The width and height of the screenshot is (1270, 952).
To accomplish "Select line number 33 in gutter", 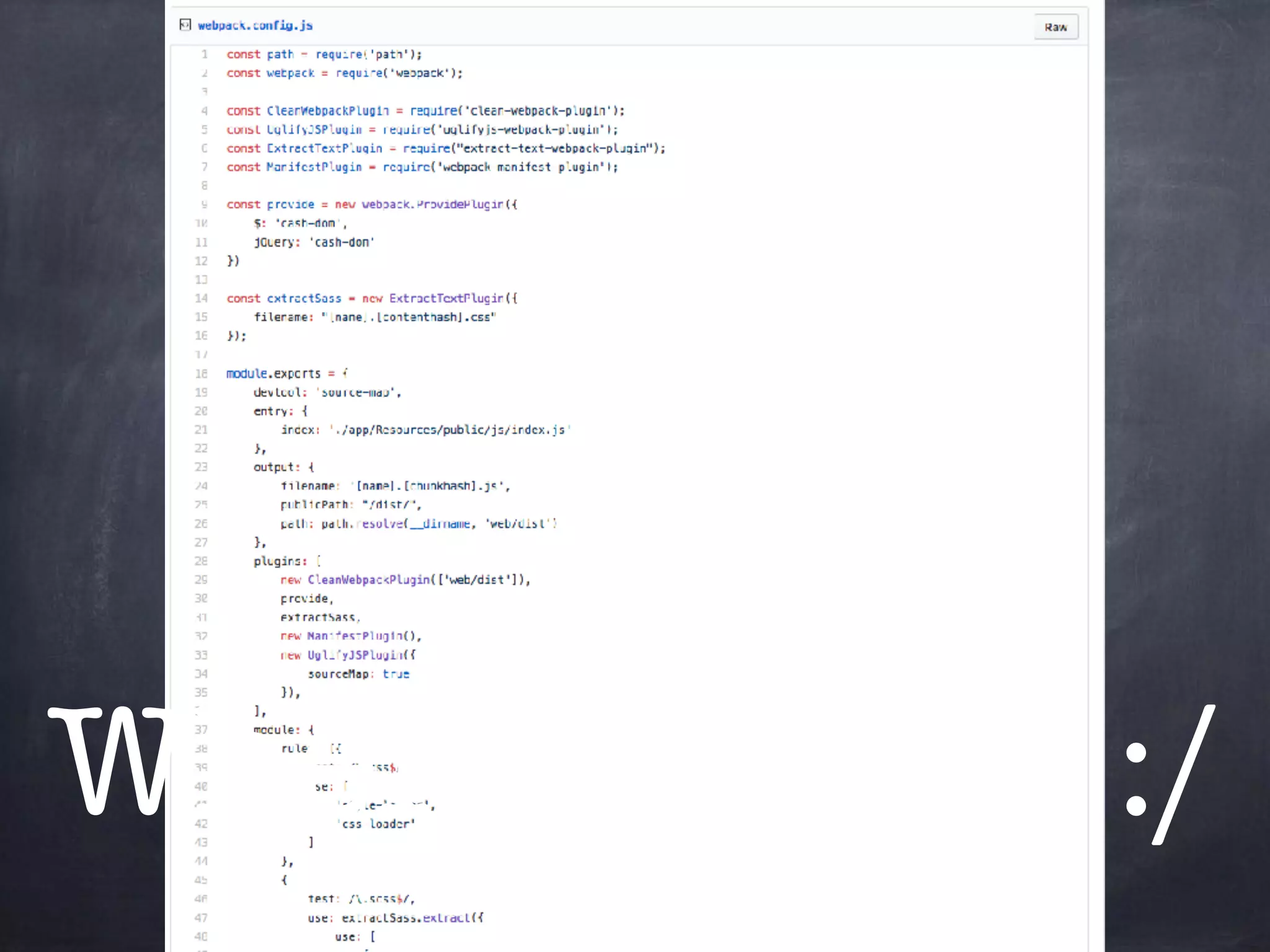I will pos(202,655).
